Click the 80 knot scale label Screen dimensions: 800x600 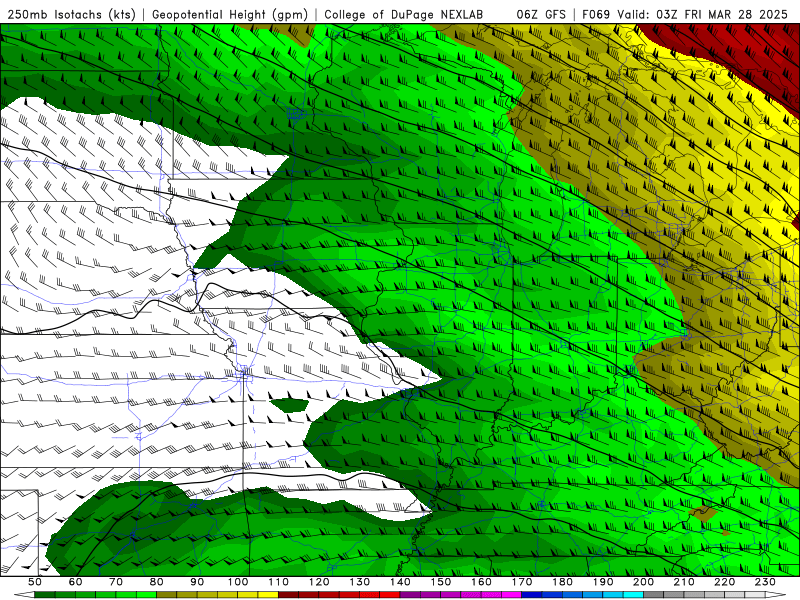pos(157,582)
